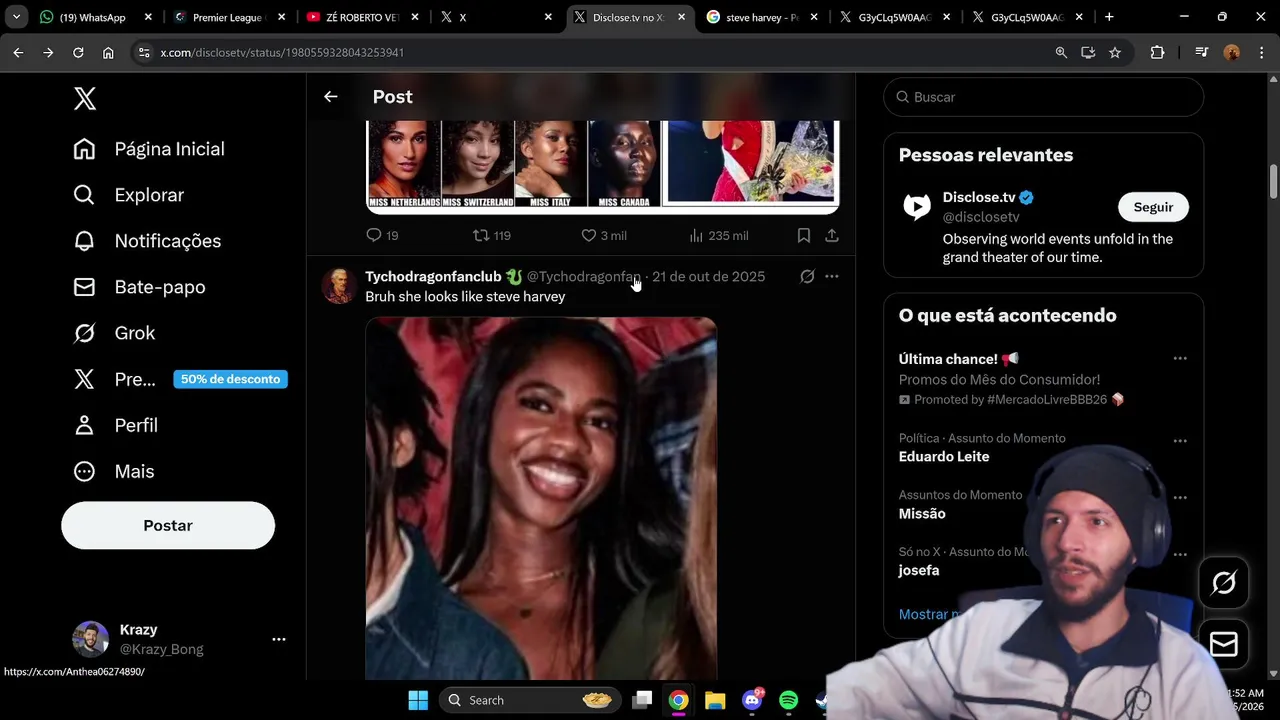
Task: Open Grok in the sidebar
Action: [x=114, y=333]
